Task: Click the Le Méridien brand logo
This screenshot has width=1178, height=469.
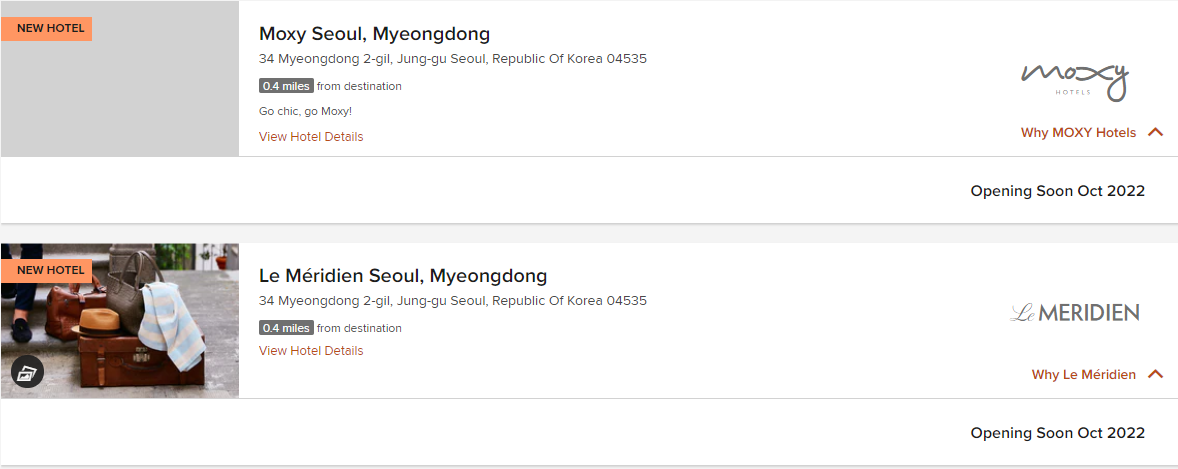Action: coord(1074,313)
